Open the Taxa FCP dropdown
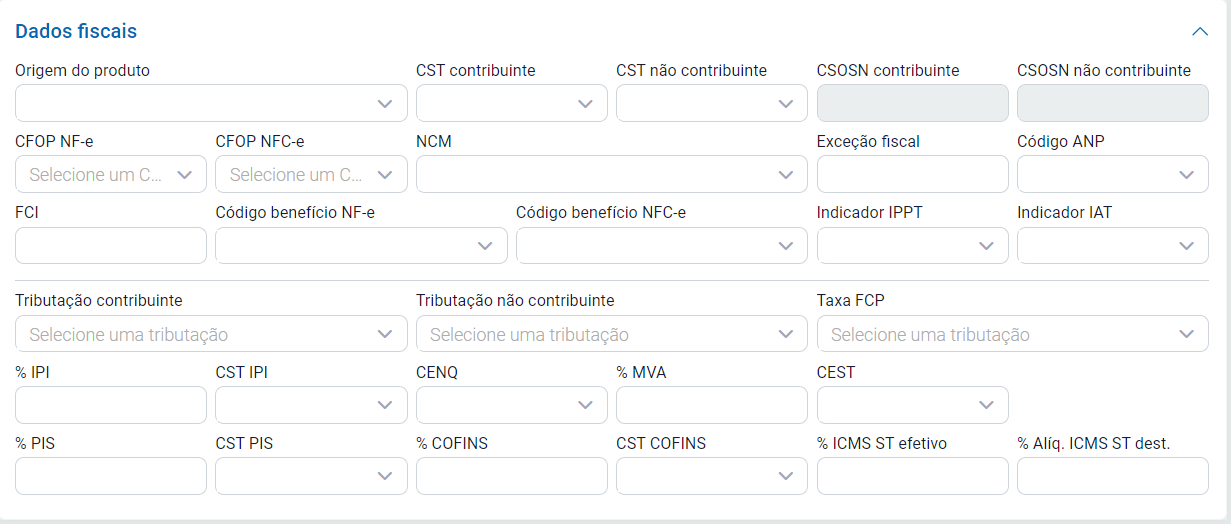Image resolution: width=1231 pixels, height=524 pixels. tap(1012, 334)
